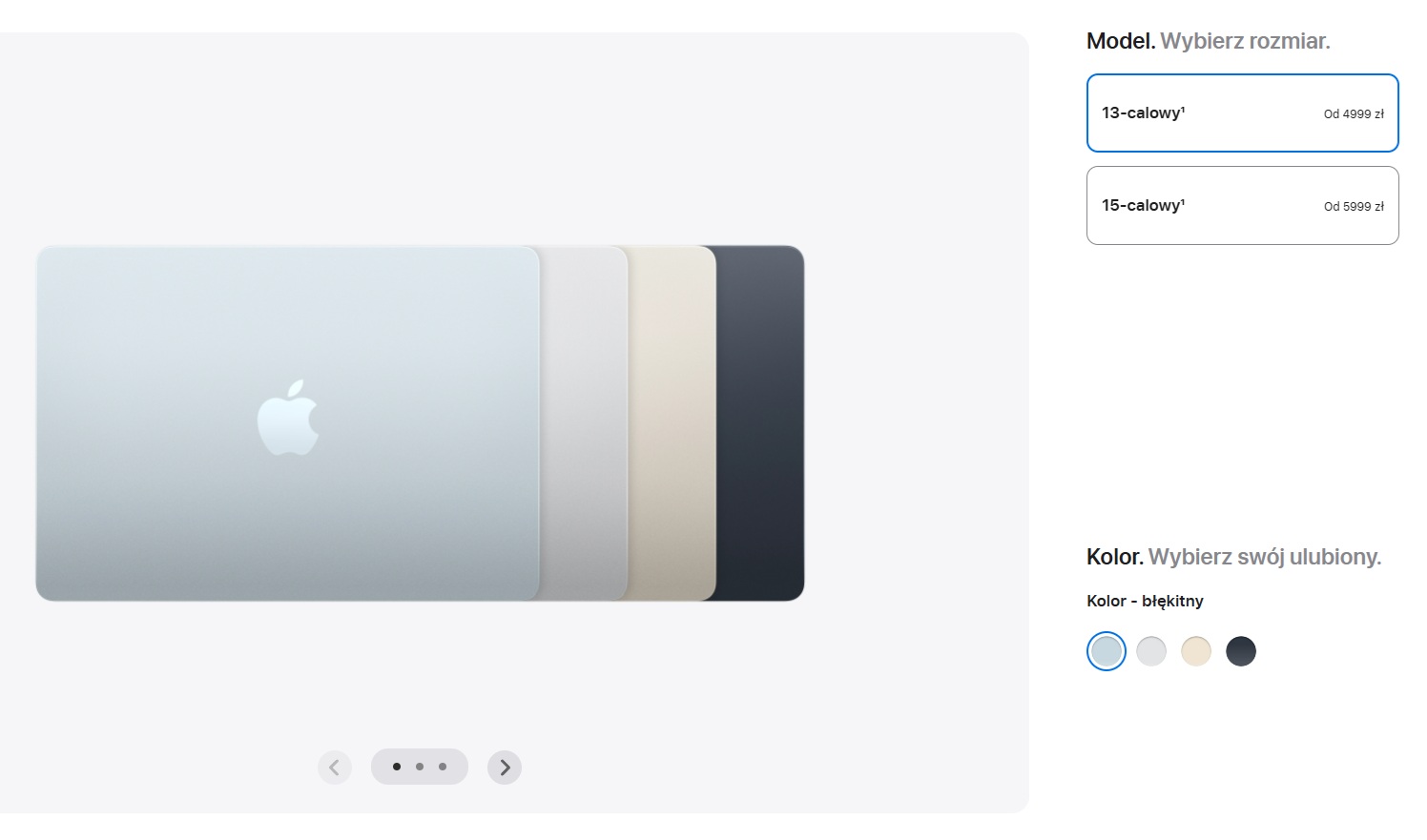Go to next gallery image arrow
1427x840 pixels.
click(505, 767)
